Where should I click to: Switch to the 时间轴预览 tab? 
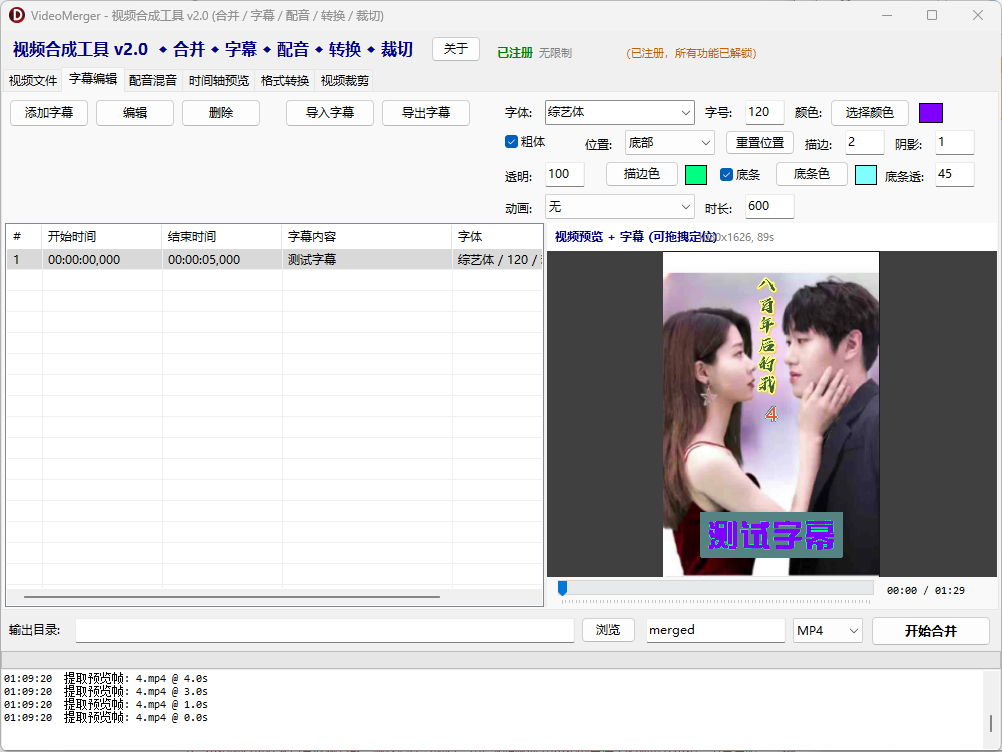219,81
